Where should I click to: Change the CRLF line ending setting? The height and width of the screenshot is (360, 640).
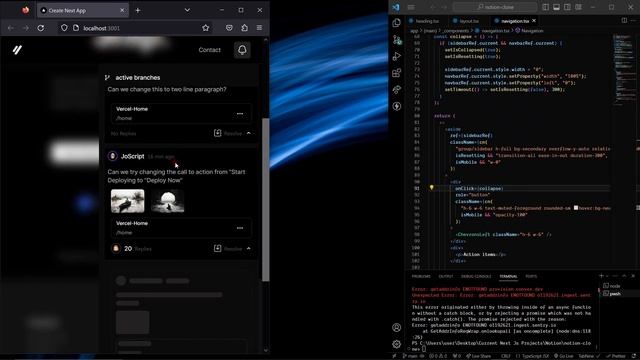pos(506,356)
